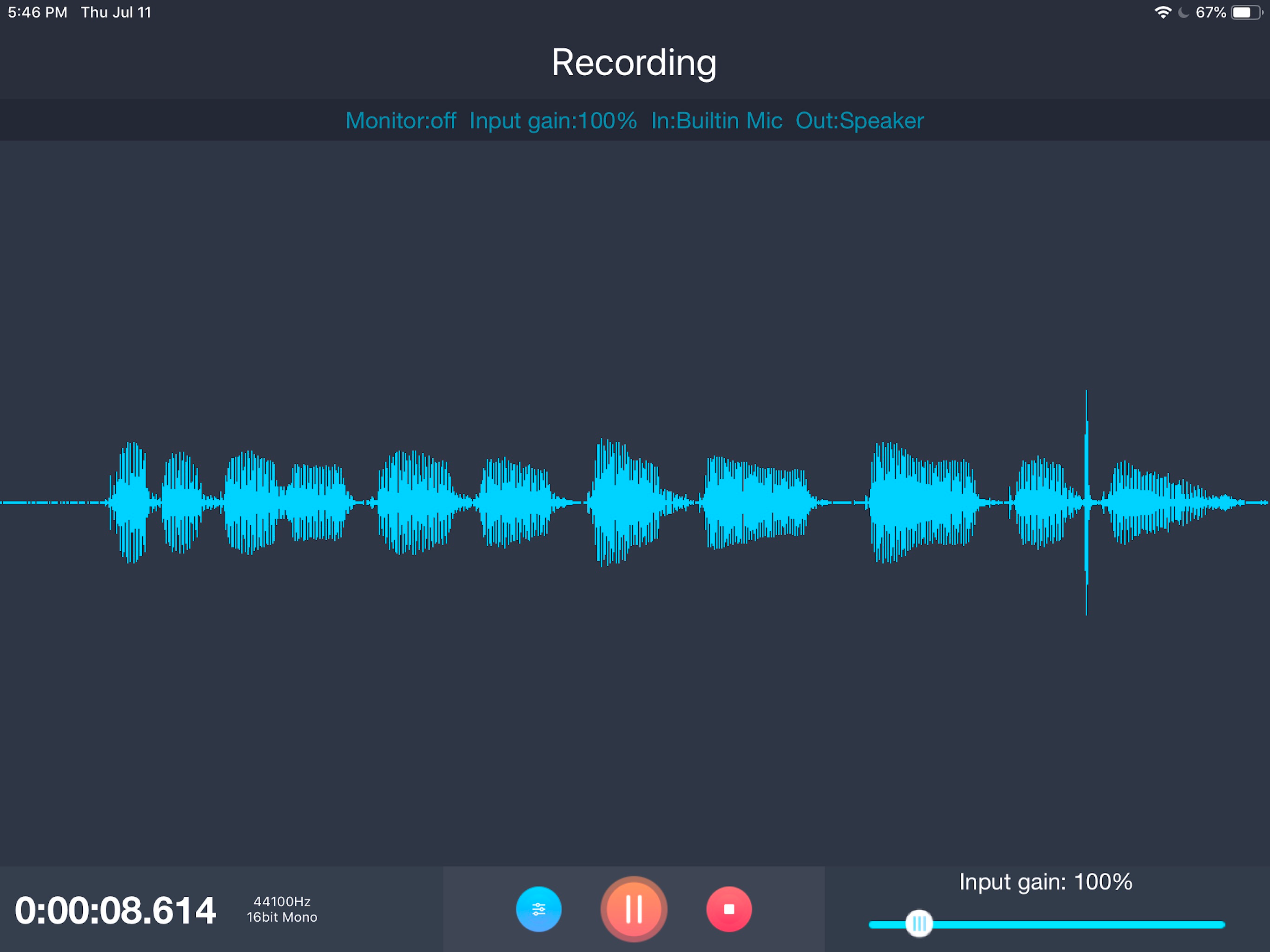Click the first waveform burst on left

tap(131, 502)
